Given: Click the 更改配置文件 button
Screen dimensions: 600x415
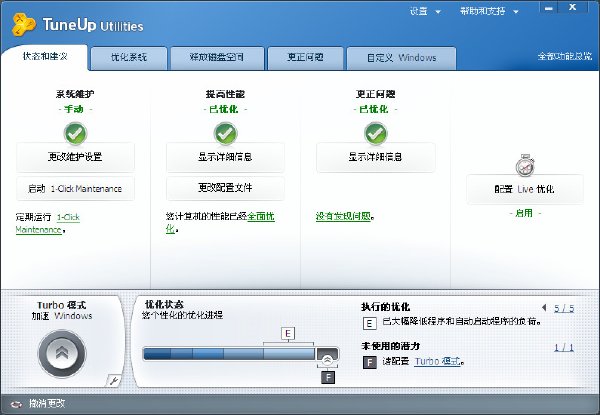Looking at the screenshot, I should [225, 188].
